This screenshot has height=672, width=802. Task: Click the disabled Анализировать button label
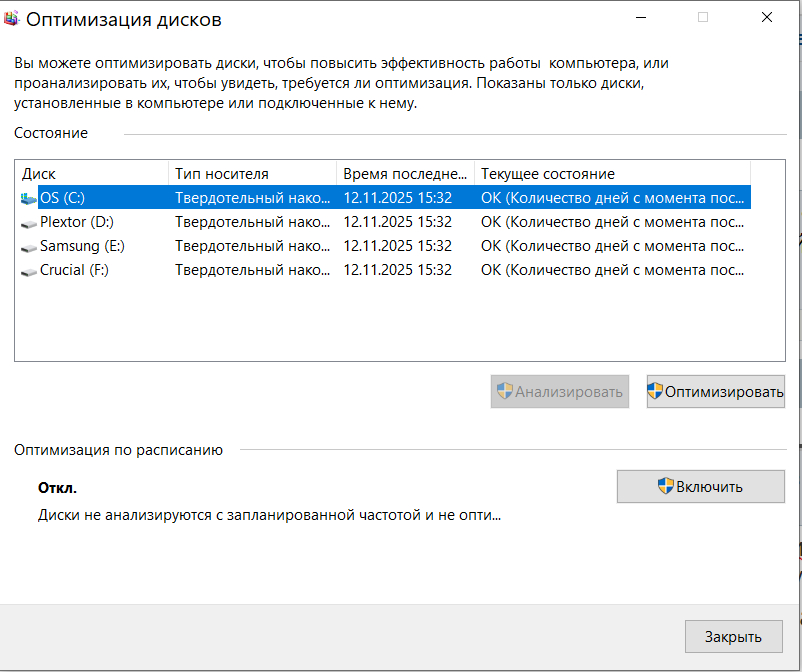pyautogui.click(x=568, y=392)
